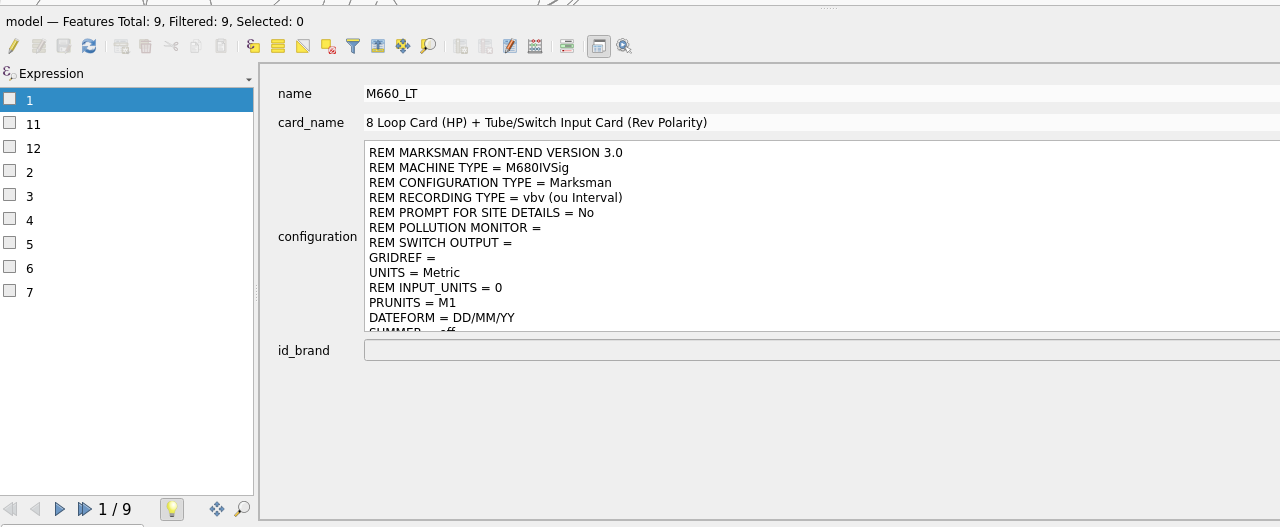Tick the checkbox for feature 6
This screenshot has height=527, width=1280.
click(x=9, y=267)
